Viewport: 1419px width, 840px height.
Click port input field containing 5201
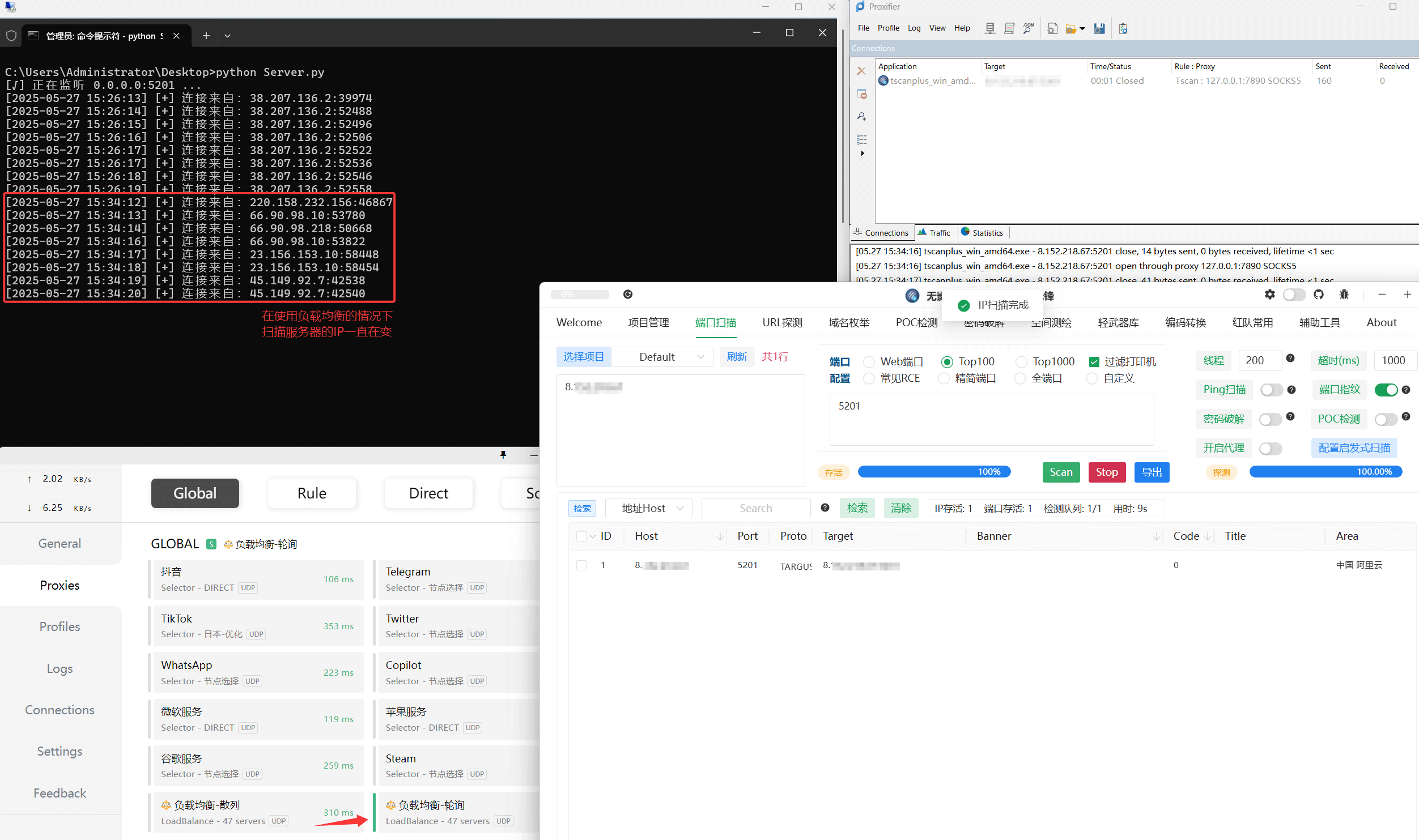pos(991,420)
